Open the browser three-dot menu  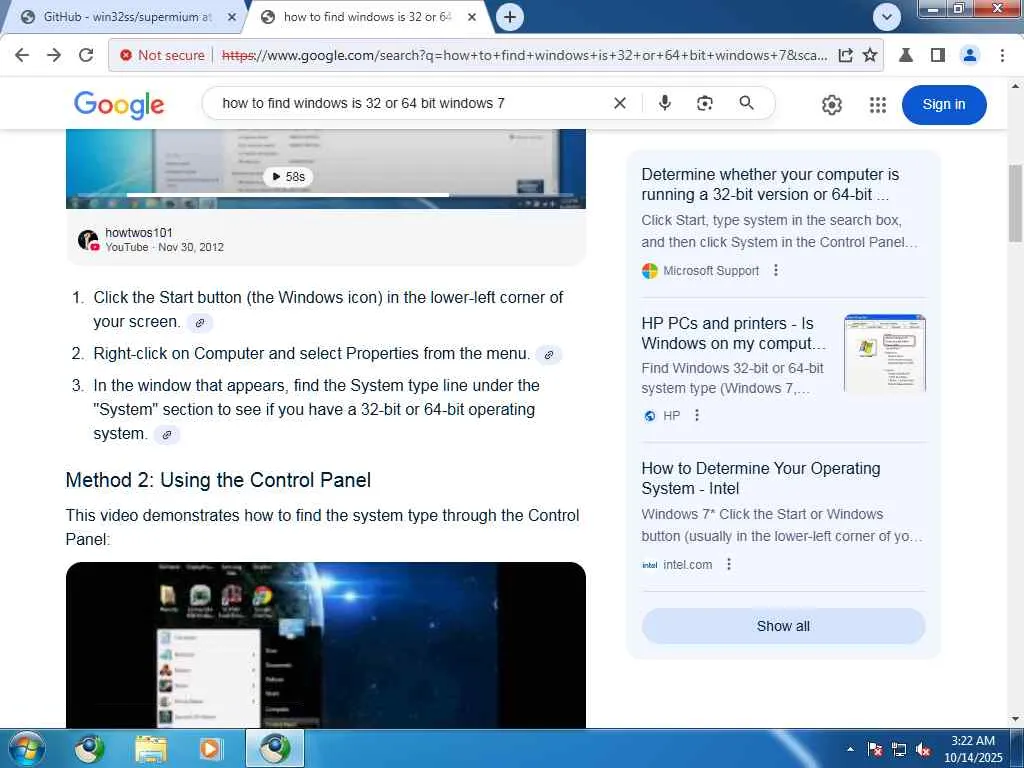click(x=1002, y=55)
